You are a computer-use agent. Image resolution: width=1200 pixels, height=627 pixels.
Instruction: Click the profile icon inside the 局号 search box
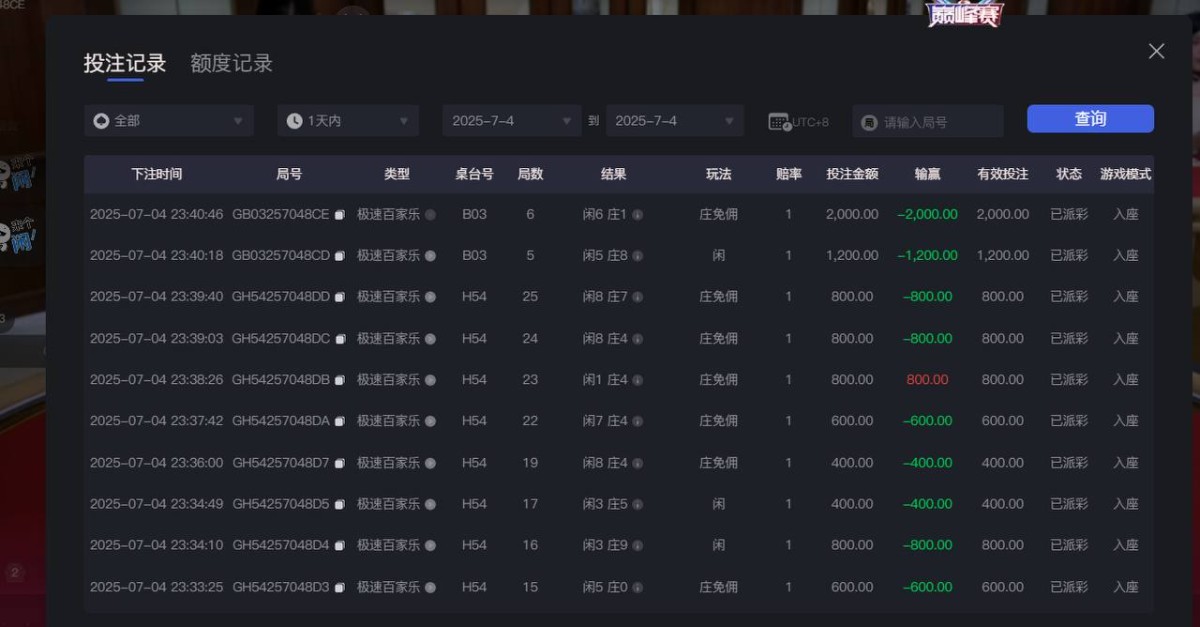pyautogui.click(x=868, y=121)
